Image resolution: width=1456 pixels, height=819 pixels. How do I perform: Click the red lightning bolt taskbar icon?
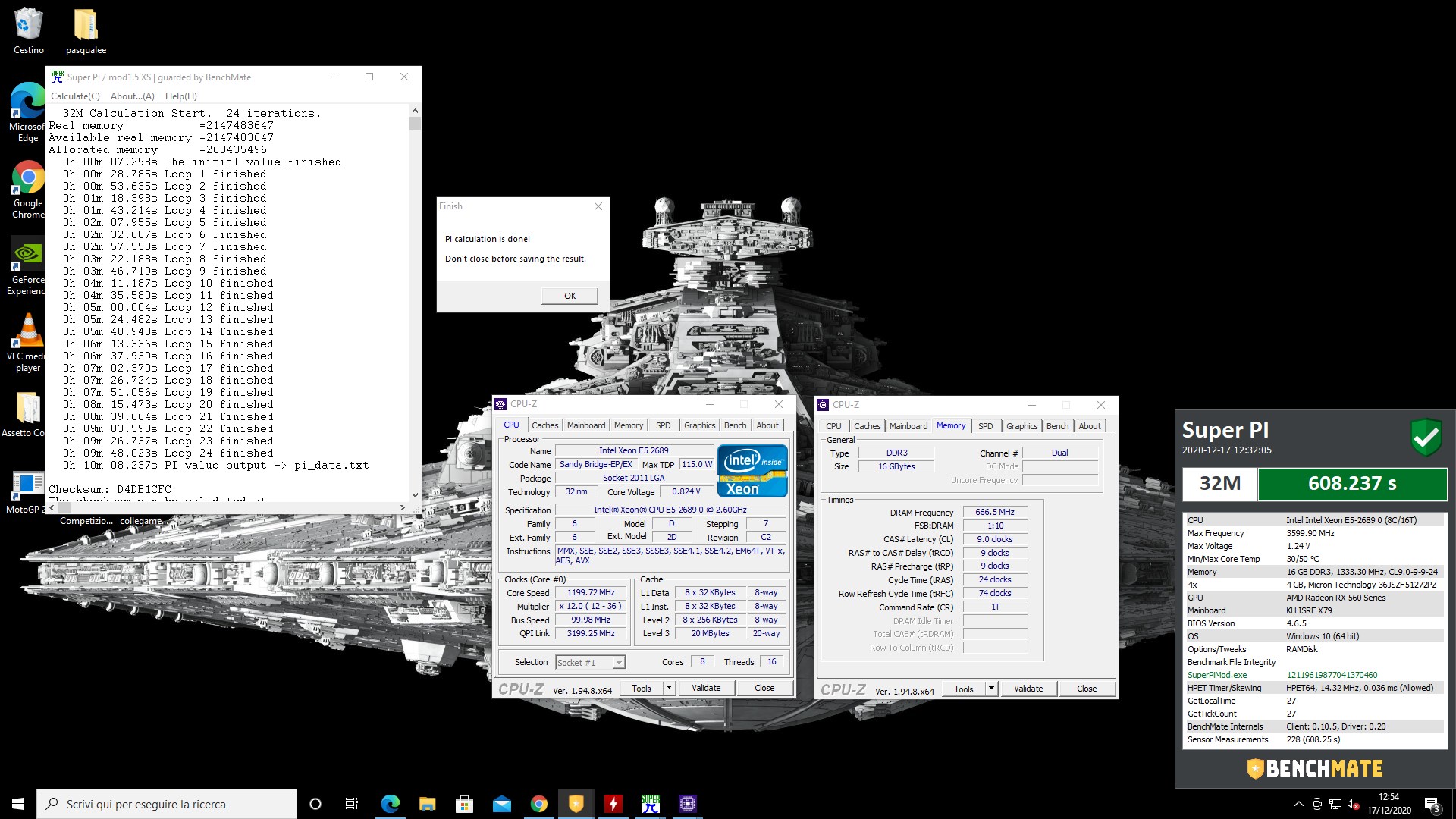coord(613,804)
